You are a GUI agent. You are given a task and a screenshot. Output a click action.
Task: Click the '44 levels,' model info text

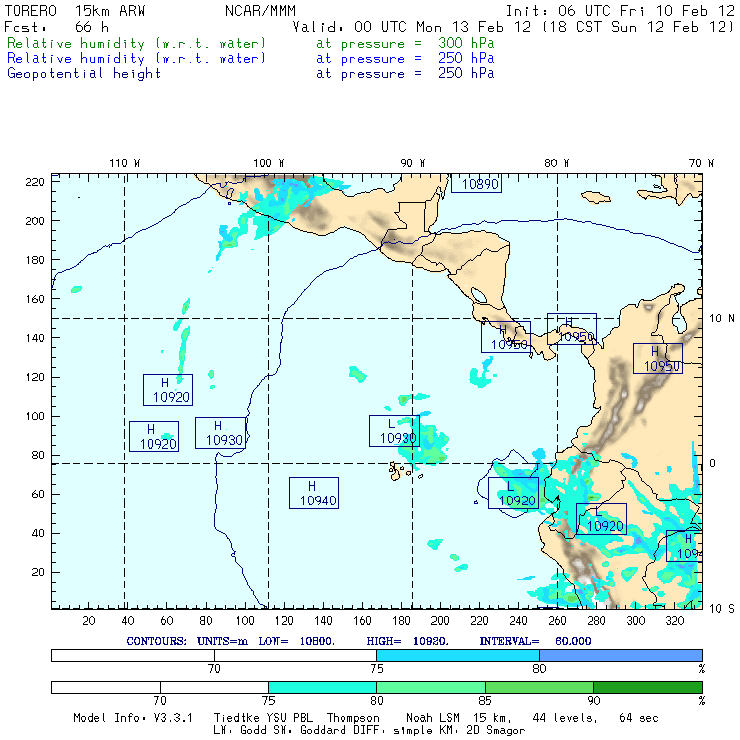565,718
